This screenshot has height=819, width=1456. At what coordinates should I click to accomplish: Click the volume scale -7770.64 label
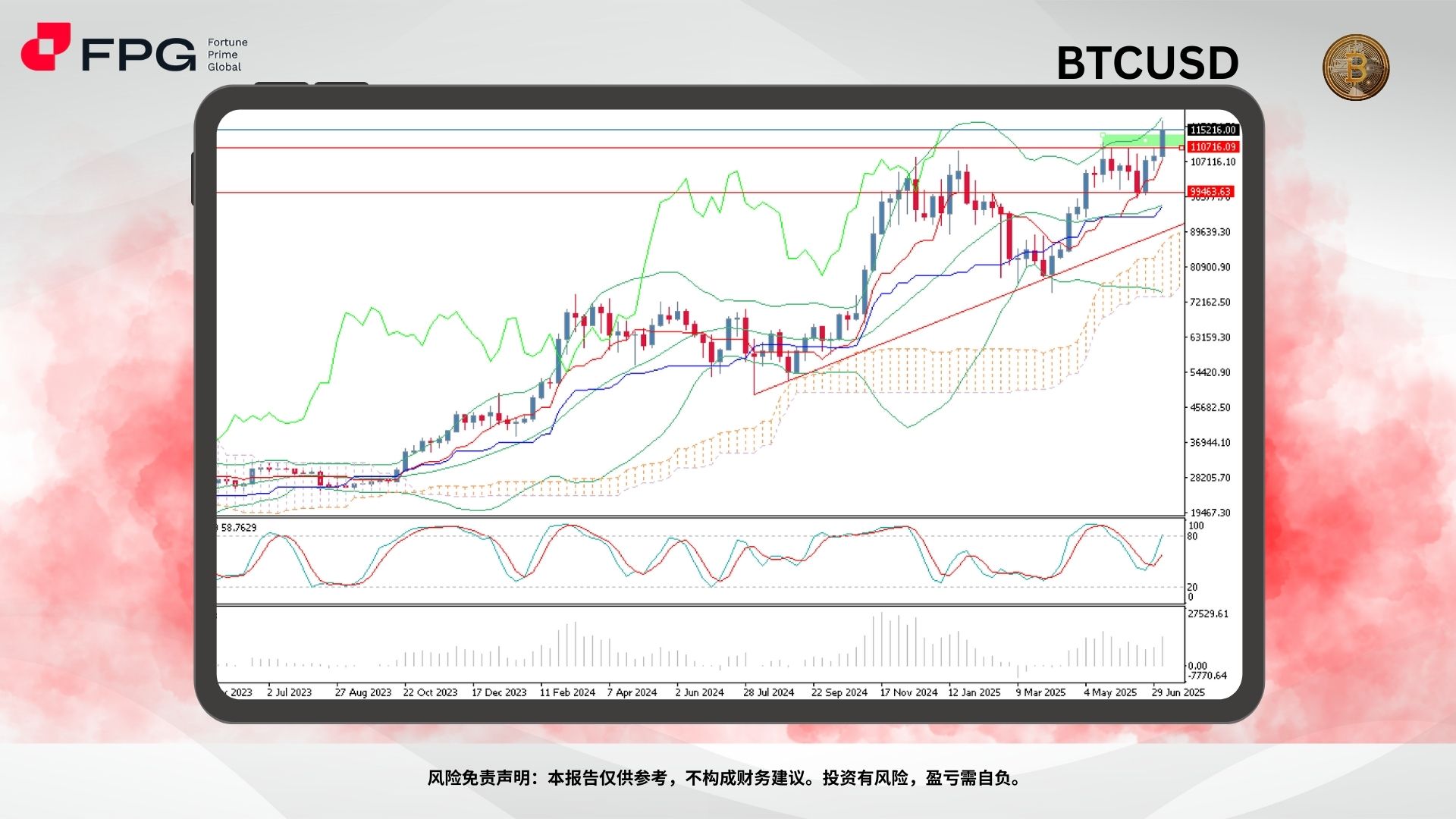[x=1207, y=676]
